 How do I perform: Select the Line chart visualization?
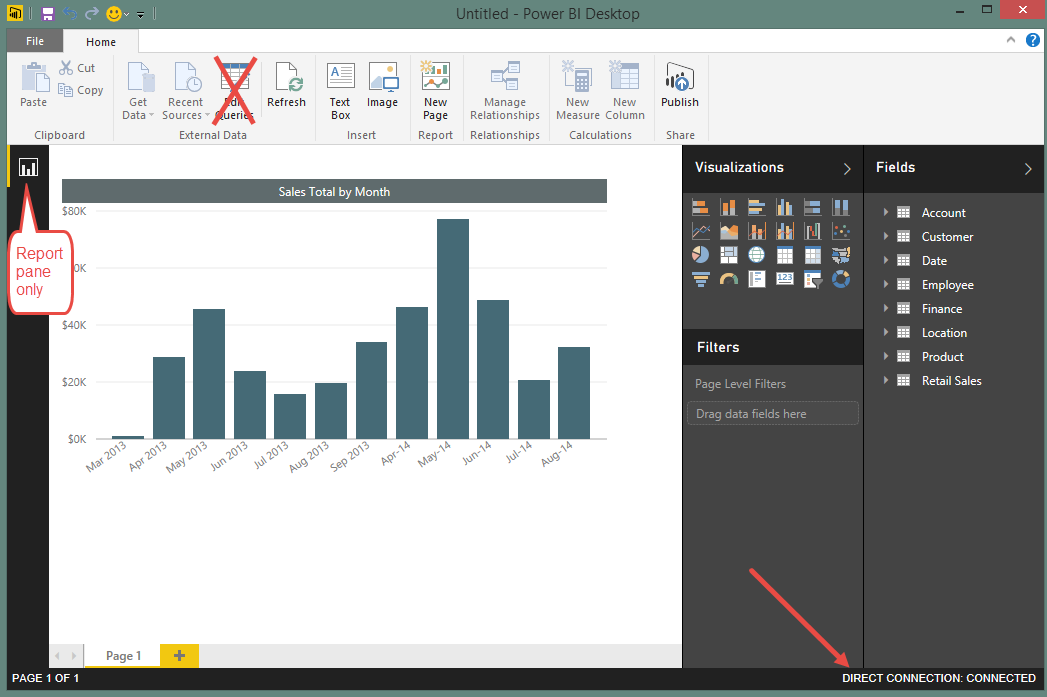(x=700, y=232)
